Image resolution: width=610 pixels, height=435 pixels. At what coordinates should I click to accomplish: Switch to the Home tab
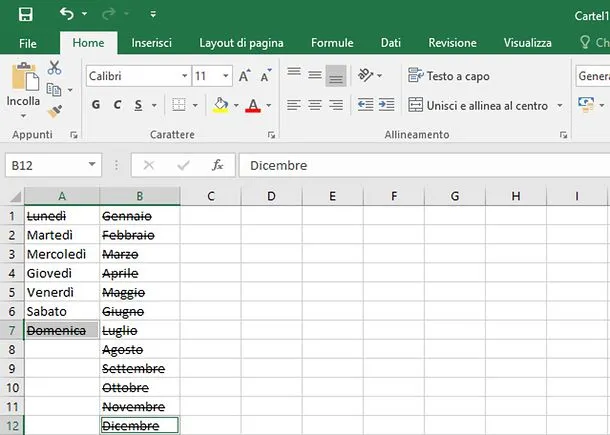coord(88,43)
